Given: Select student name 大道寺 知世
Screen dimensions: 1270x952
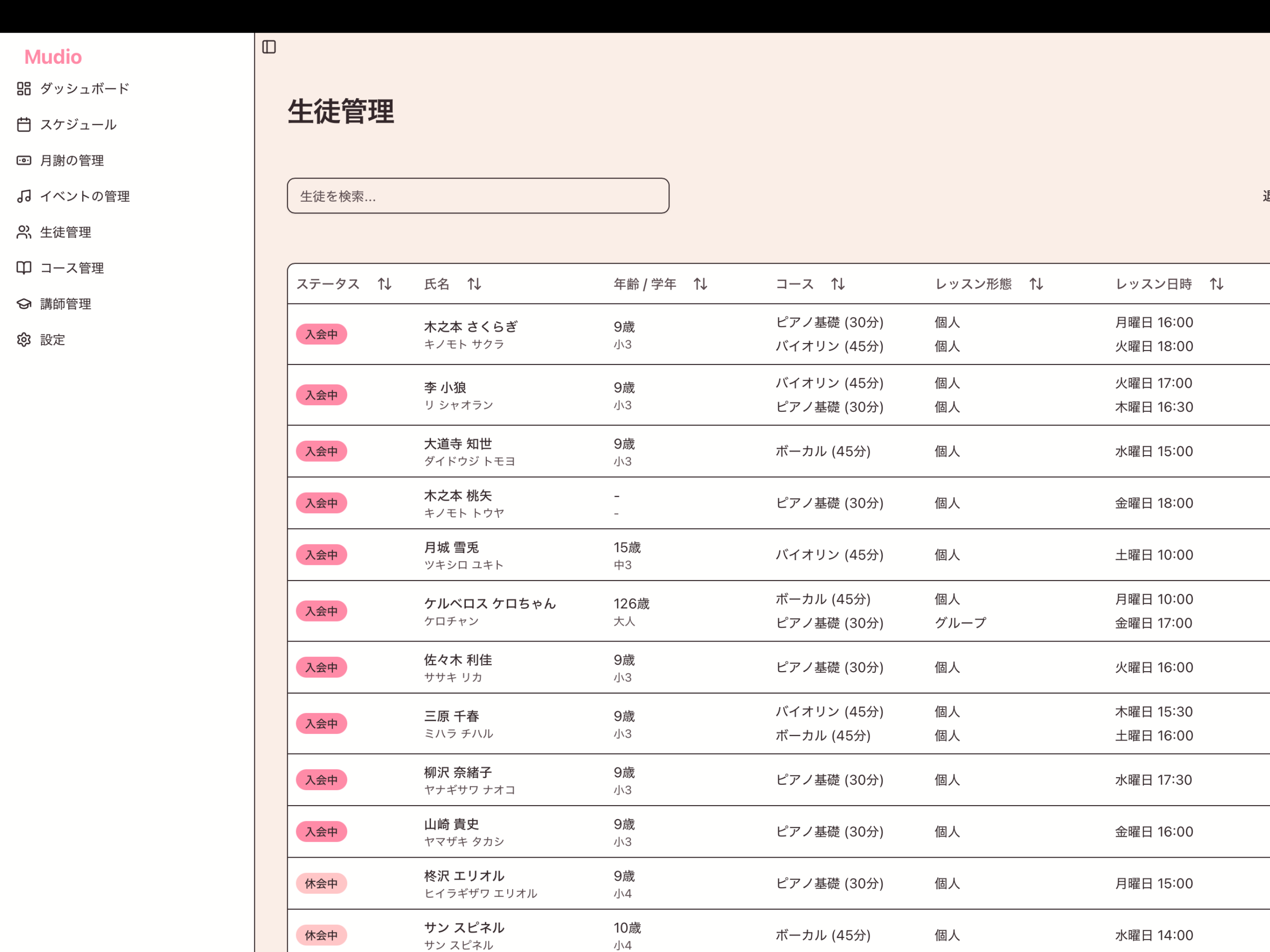Looking at the screenshot, I should [x=457, y=444].
